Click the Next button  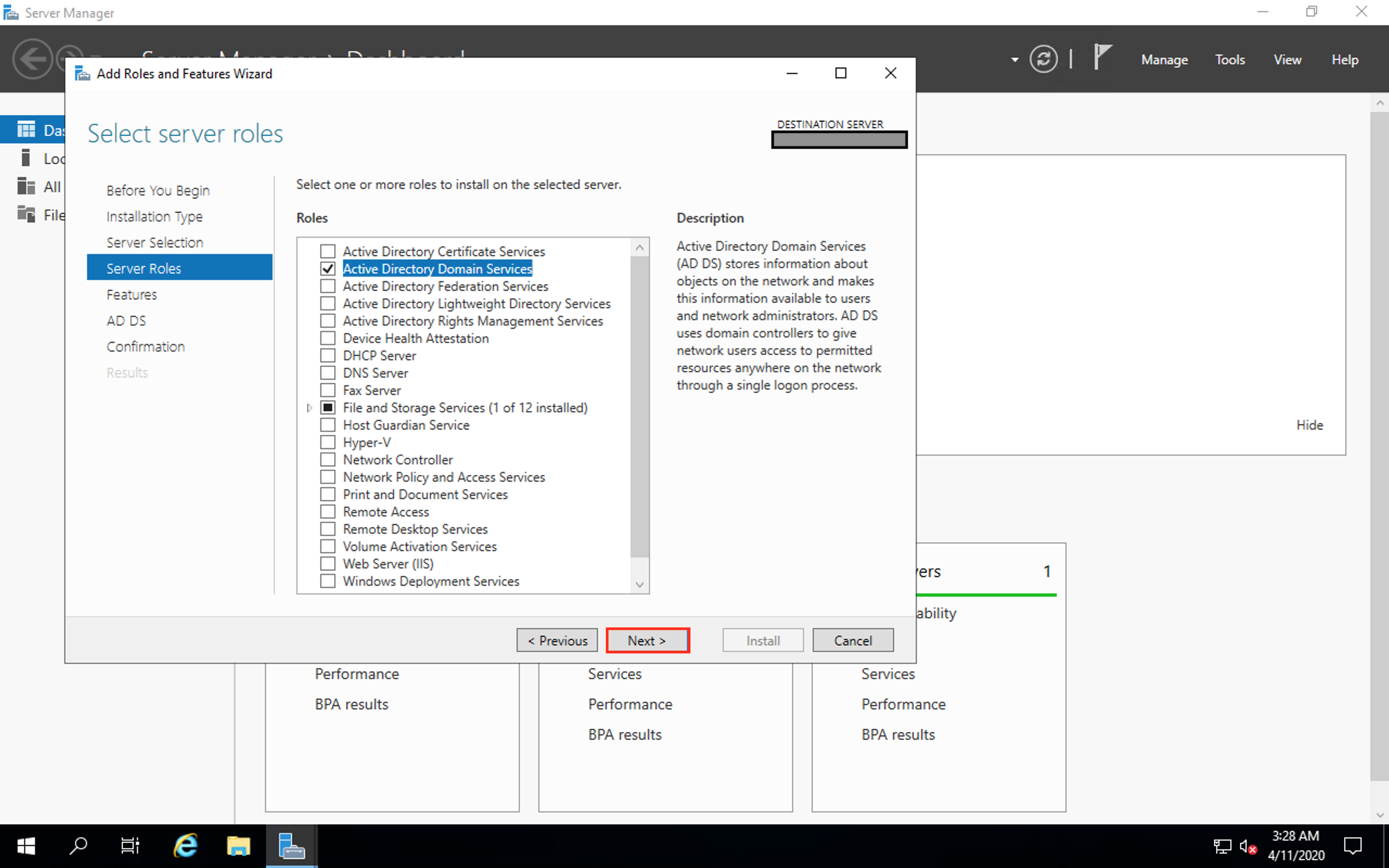click(647, 640)
